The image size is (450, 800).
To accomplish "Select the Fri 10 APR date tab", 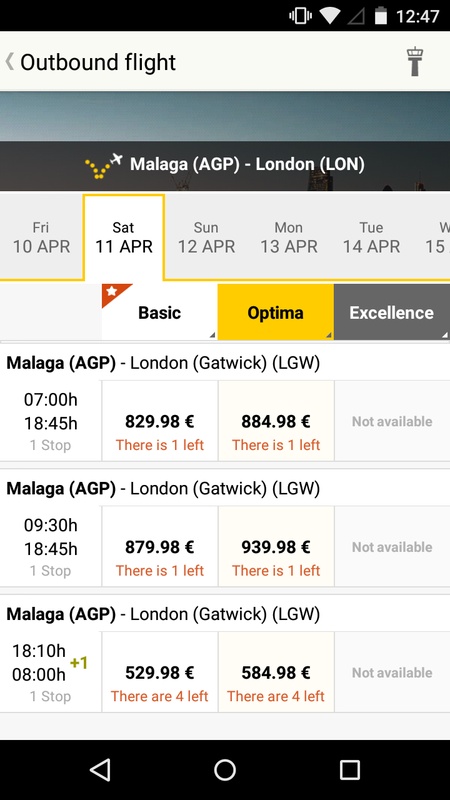I will click(x=41, y=237).
